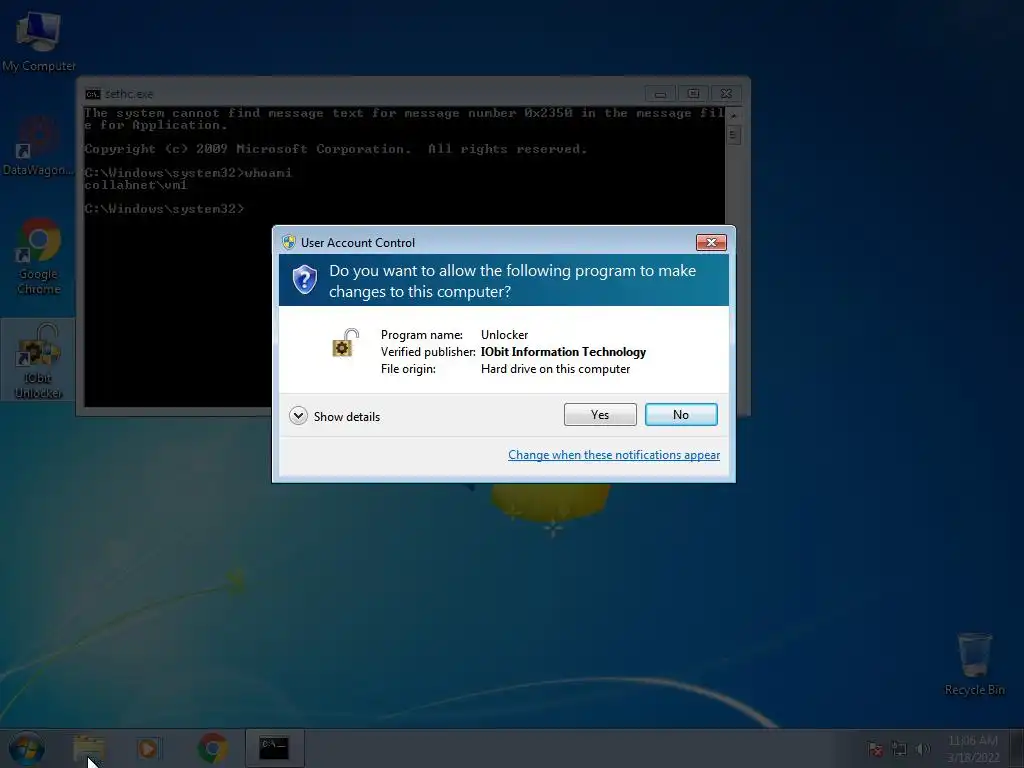Click the User Account Control title text

click(x=358, y=242)
